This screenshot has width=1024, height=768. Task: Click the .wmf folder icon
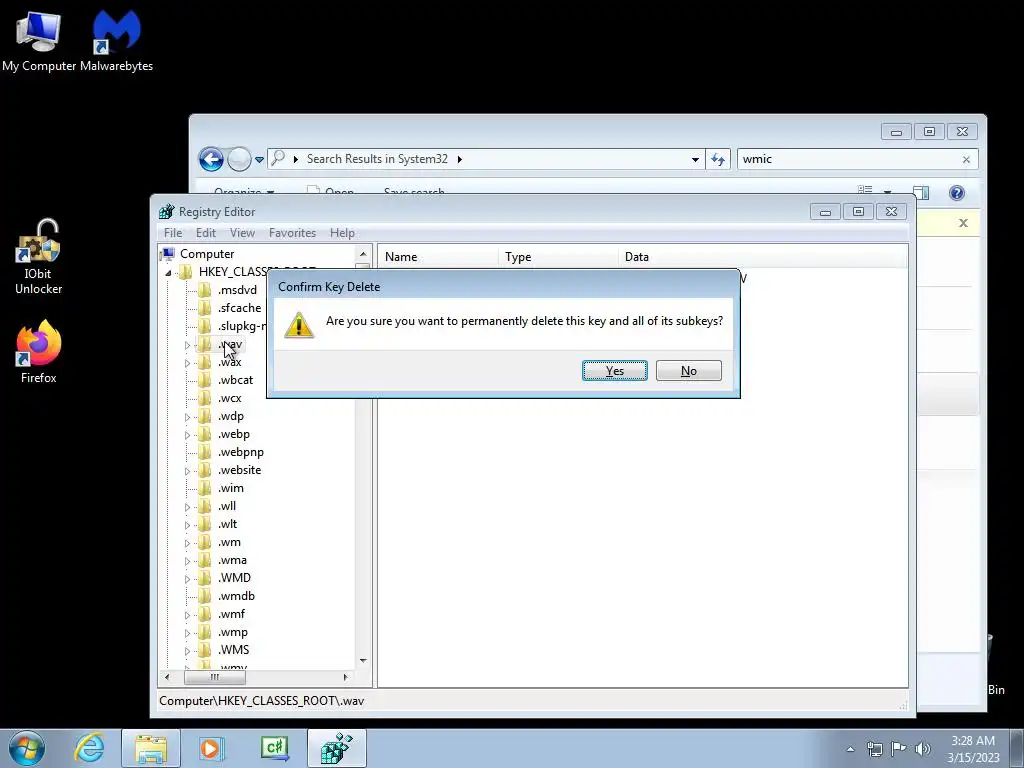(204, 614)
